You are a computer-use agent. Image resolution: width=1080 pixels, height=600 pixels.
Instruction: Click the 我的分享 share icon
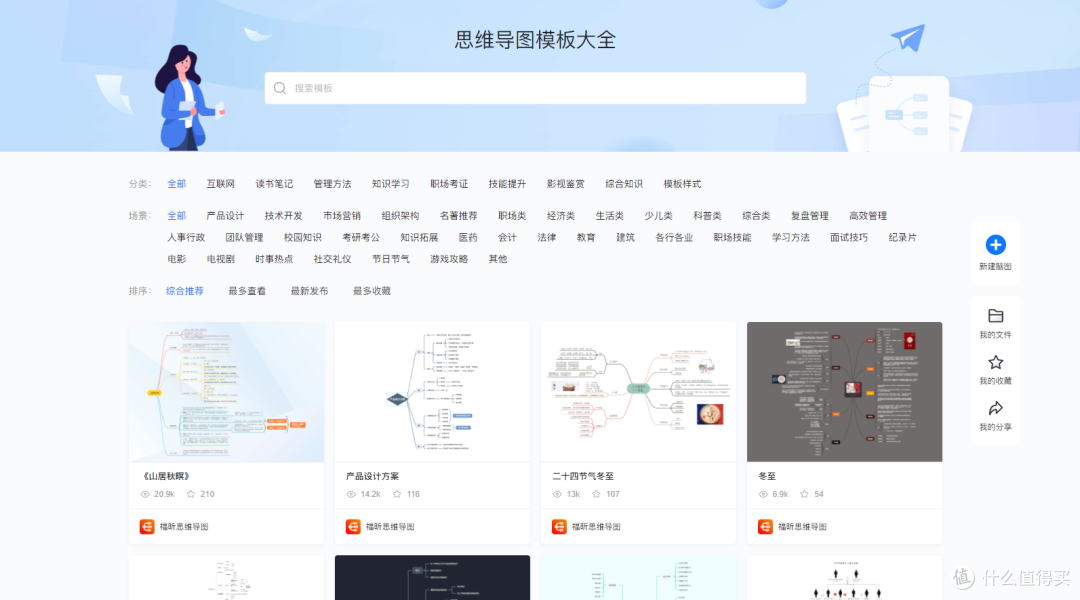click(995, 410)
